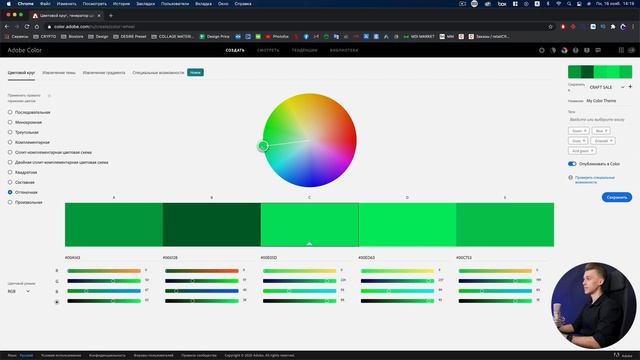
Task: Click the Emerald tag chip
Action: [x=603, y=140]
